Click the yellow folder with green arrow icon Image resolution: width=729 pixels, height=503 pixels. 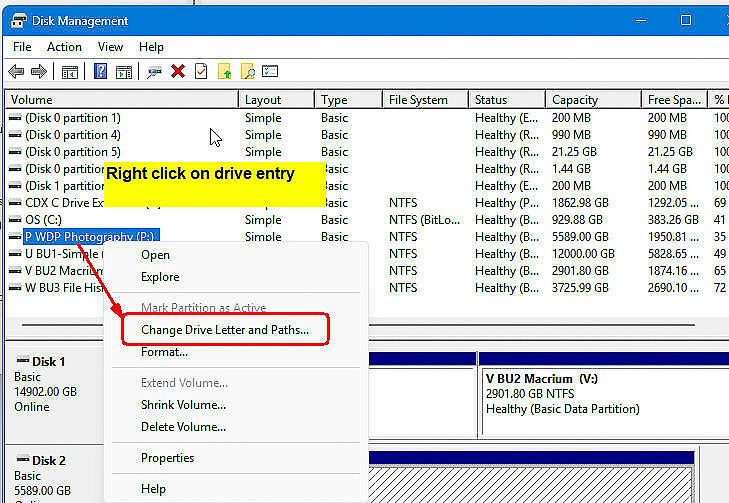click(x=225, y=71)
